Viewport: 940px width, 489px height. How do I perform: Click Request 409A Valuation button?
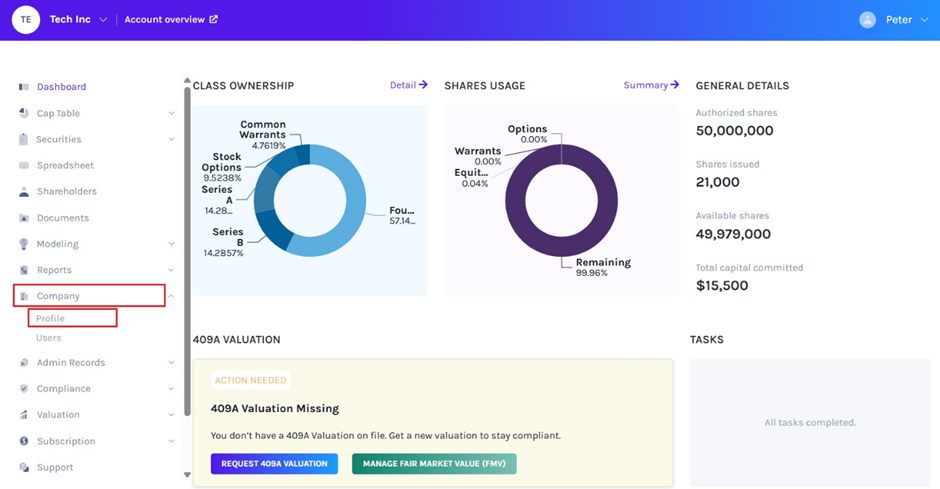[x=274, y=464]
